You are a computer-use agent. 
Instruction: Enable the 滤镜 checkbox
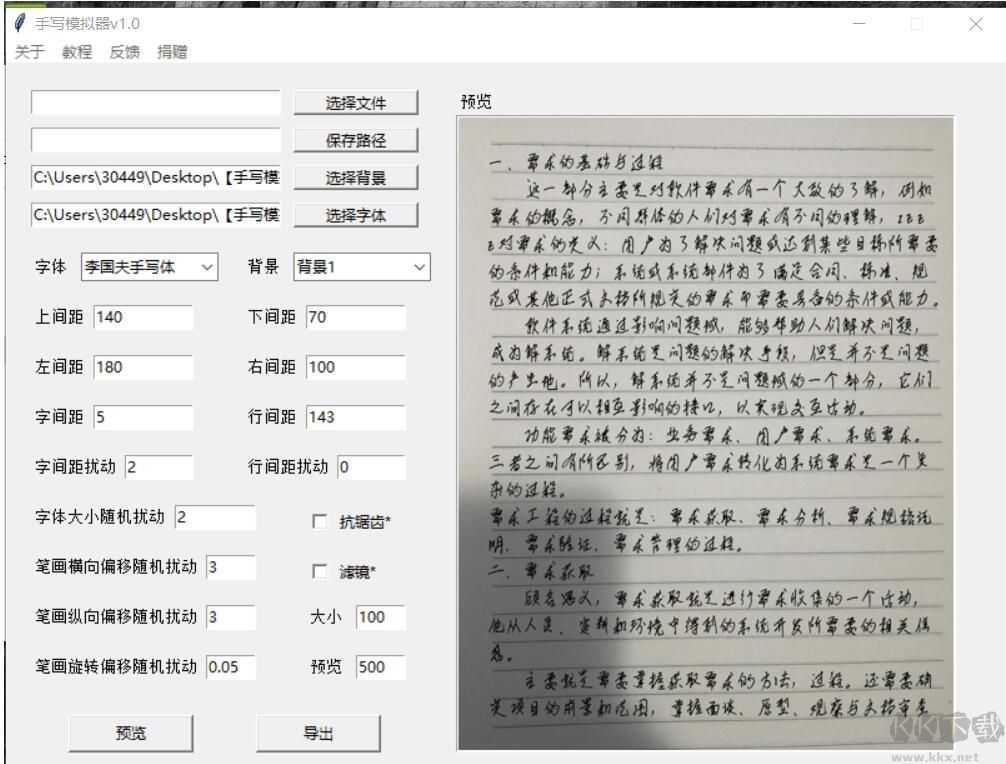[x=318, y=572]
